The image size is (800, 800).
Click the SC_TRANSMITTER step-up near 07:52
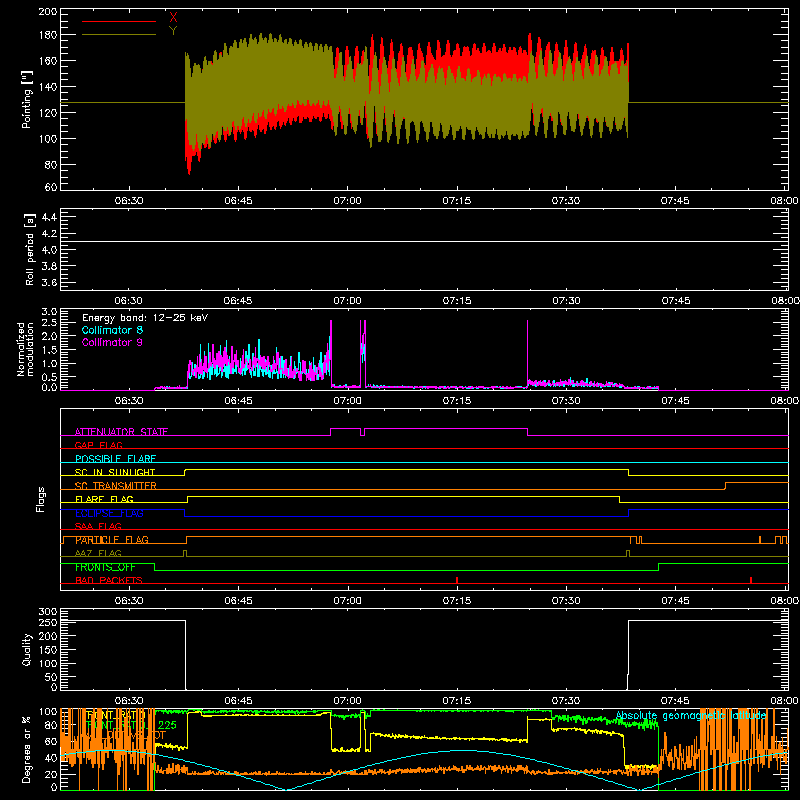pyautogui.click(x=726, y=486)
